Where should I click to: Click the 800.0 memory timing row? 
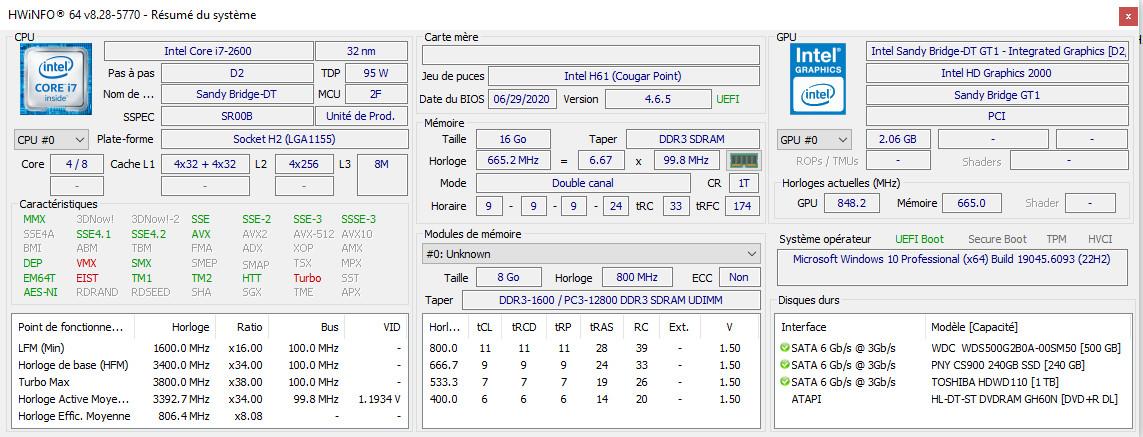tap(591, 348)
